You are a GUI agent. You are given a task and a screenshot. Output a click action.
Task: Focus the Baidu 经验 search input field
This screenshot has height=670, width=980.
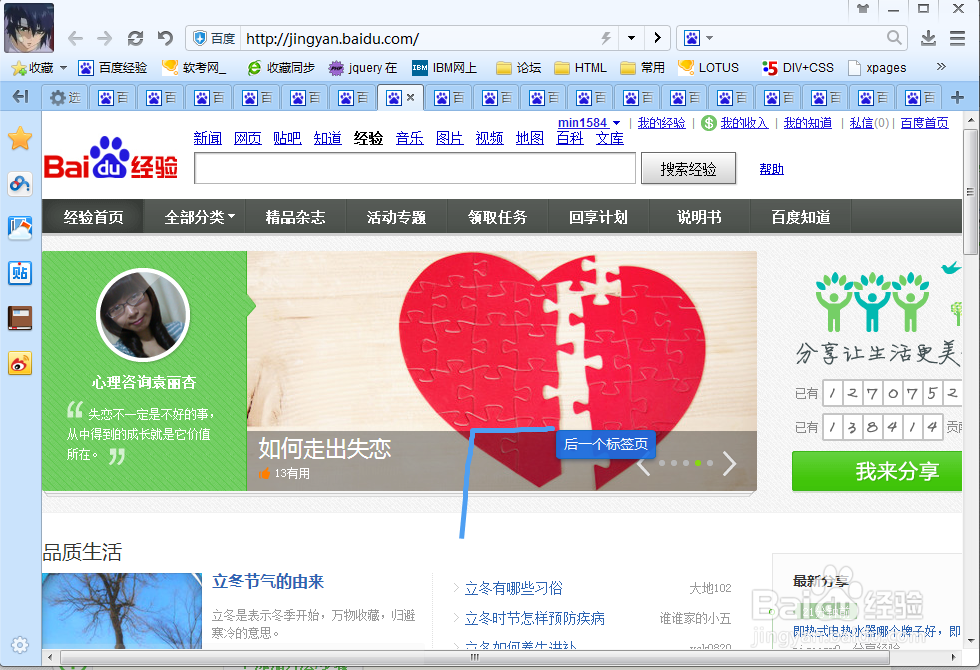414,168
